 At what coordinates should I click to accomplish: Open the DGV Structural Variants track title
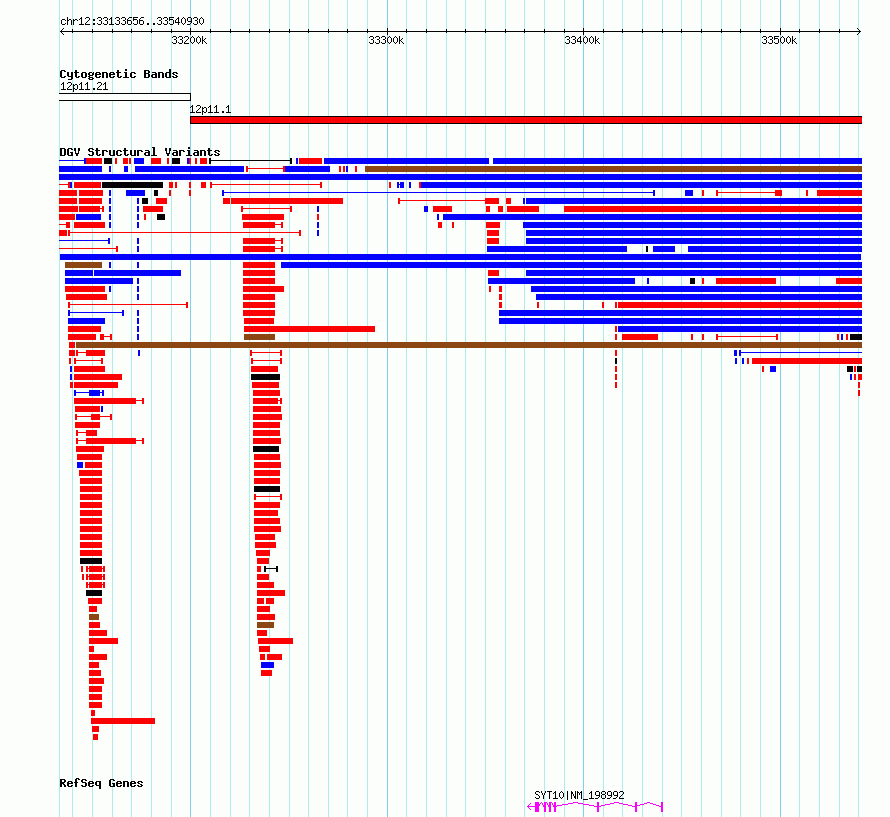pos(140,152)
